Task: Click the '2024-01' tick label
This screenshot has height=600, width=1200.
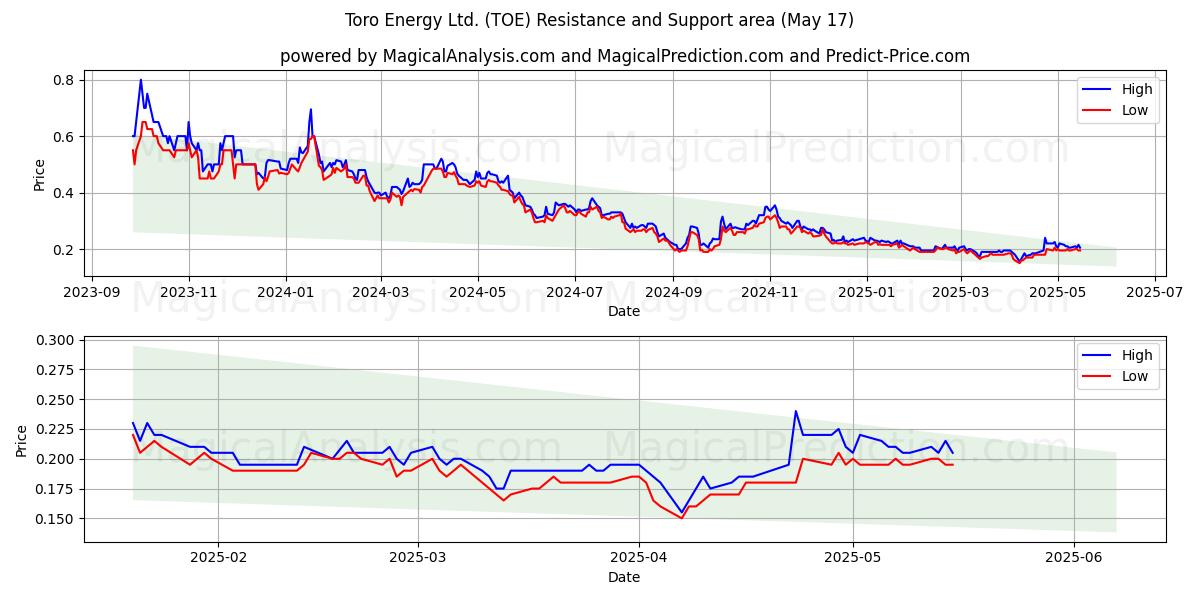Action: point(286,292)
